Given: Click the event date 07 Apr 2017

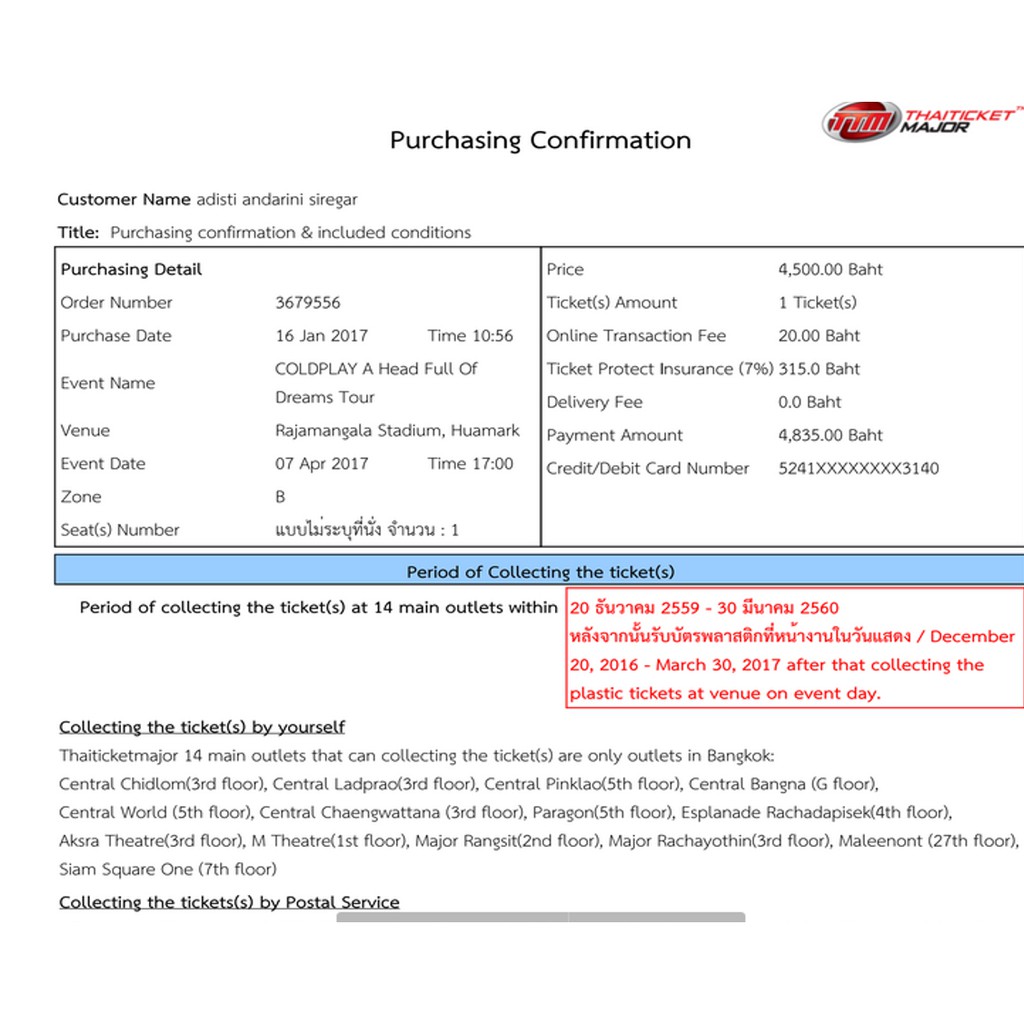Looking at the screenshot, I should (322, 464).
